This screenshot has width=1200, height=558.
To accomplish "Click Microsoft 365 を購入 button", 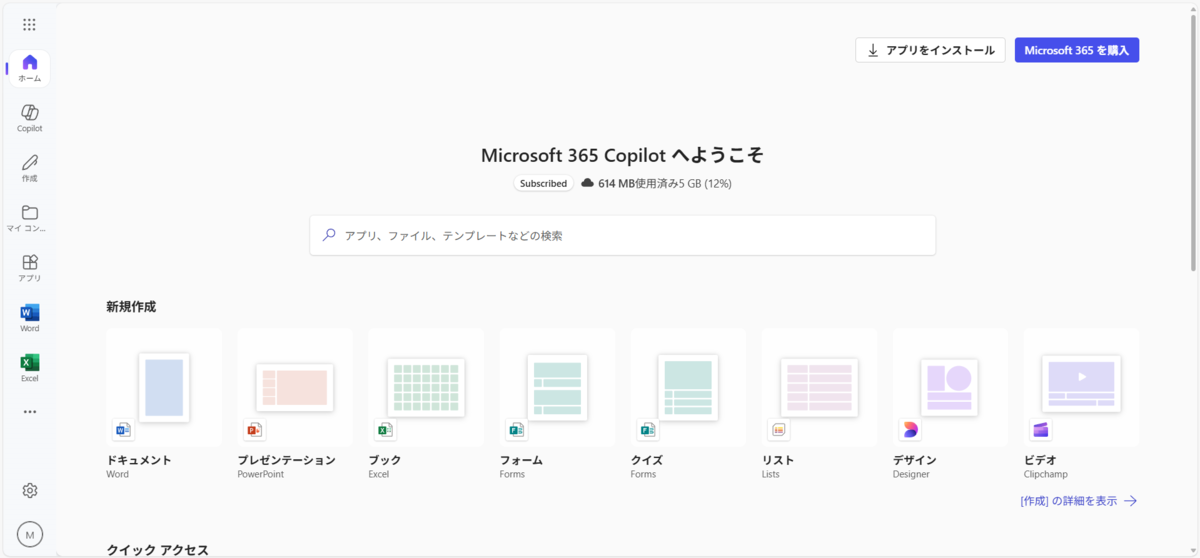I will click(x=1077, y=50).
